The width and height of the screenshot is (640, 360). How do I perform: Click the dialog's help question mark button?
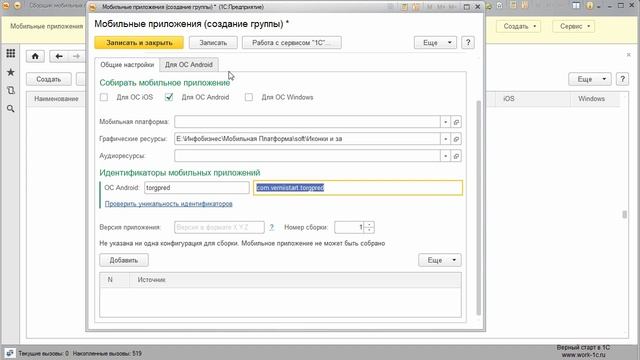(x=468, y=42)
